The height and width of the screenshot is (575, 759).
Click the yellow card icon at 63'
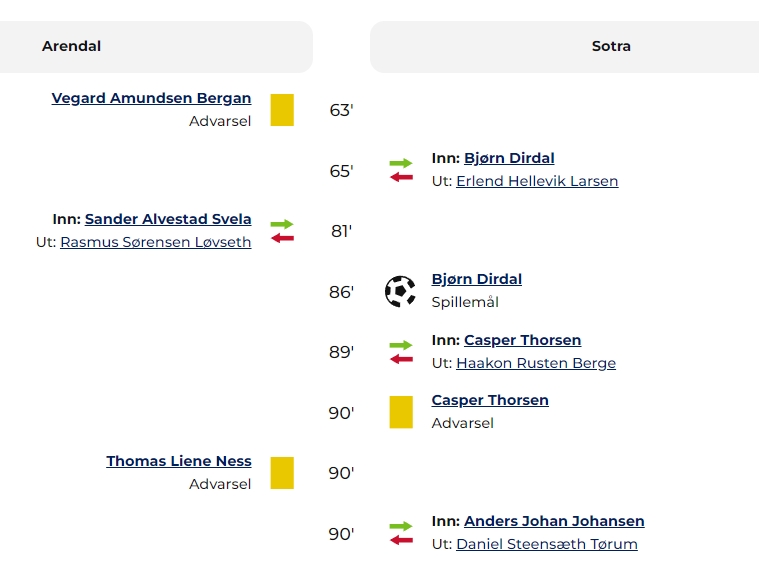tap(282, 110)
